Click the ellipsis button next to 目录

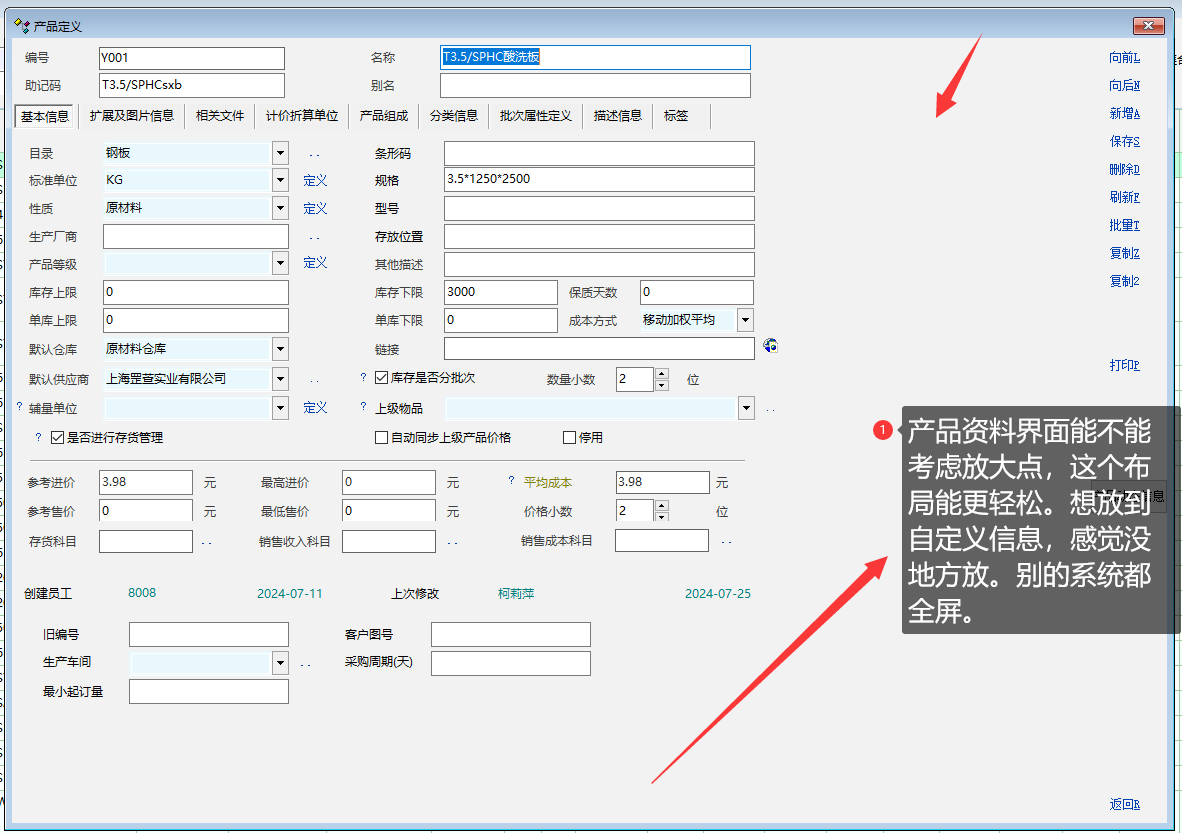click(x=314, y=154)
